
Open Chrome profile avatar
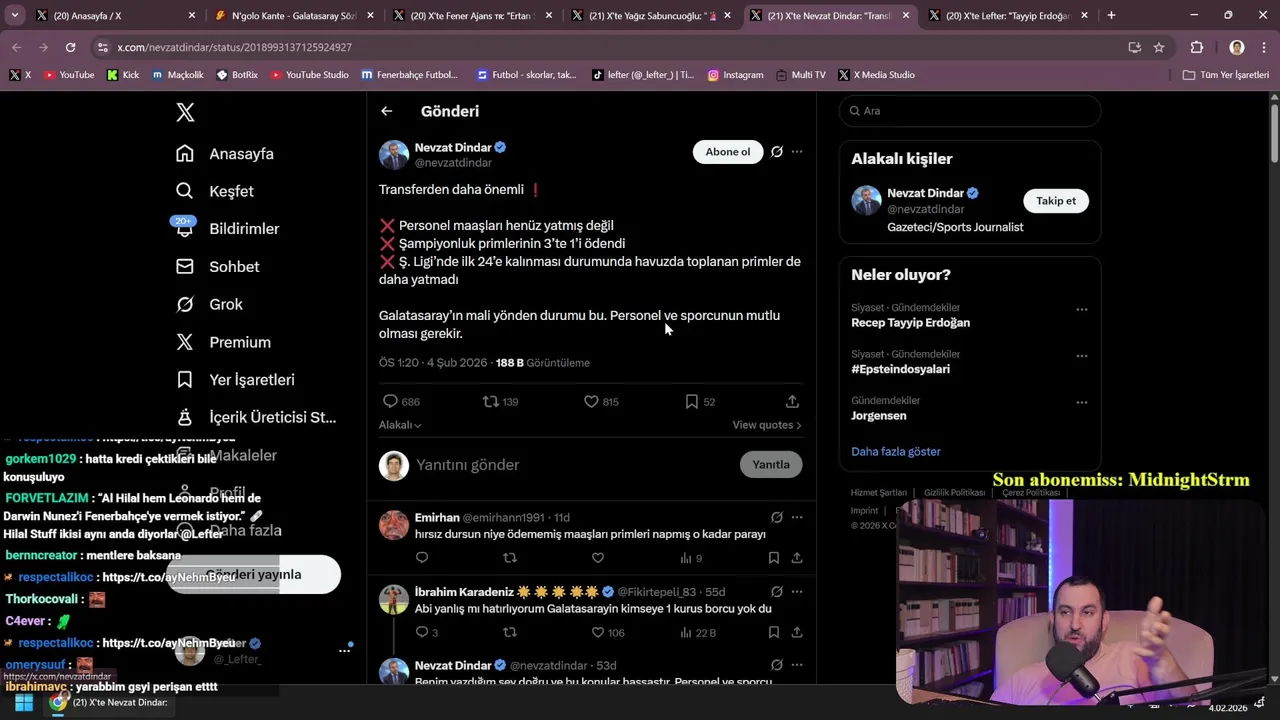click(1237, 47)
